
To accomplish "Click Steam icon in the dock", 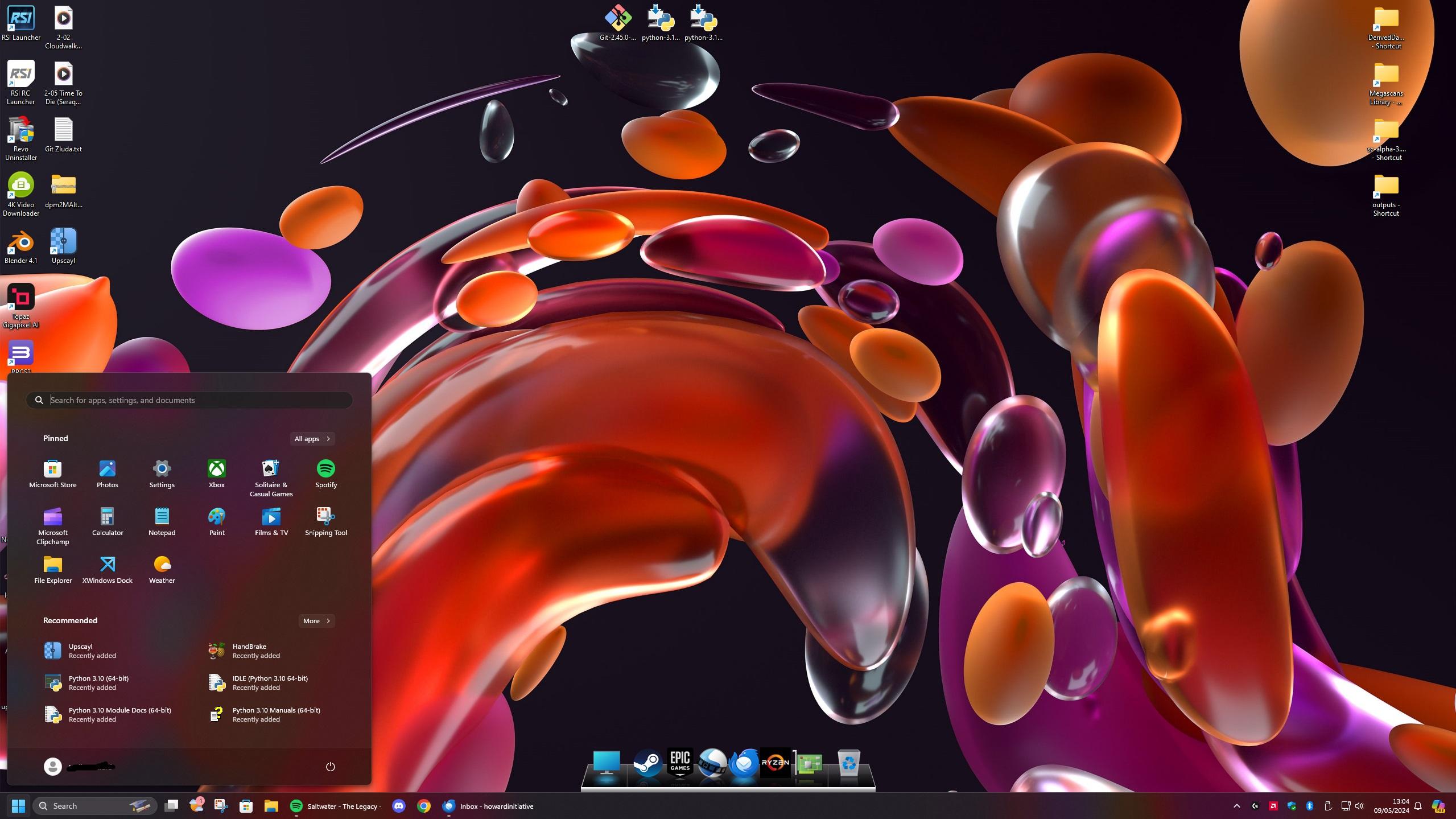I will [647, 763].
